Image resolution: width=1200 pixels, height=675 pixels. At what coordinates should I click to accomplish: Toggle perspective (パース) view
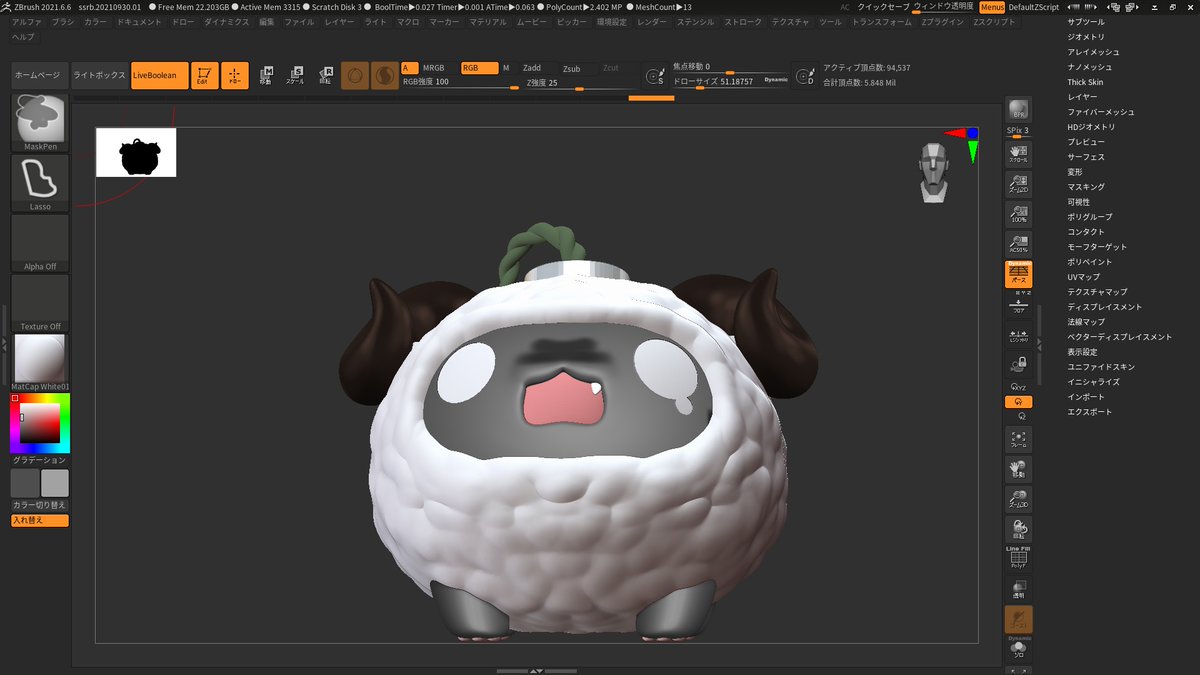click(x=1019, y=275)
